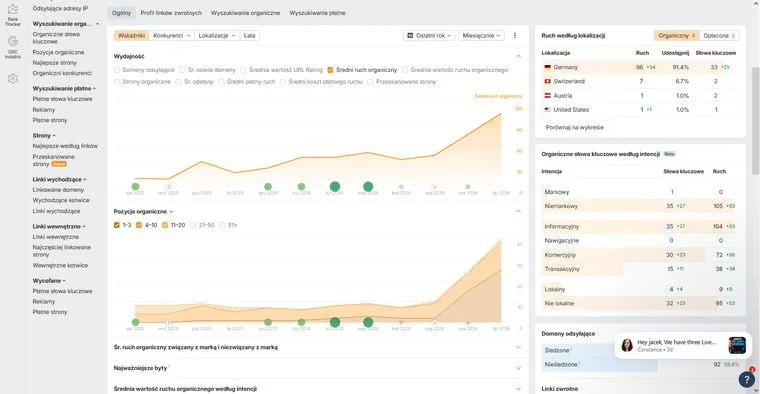Enable Średni płatny ruch checkbox

click(221, 82)
